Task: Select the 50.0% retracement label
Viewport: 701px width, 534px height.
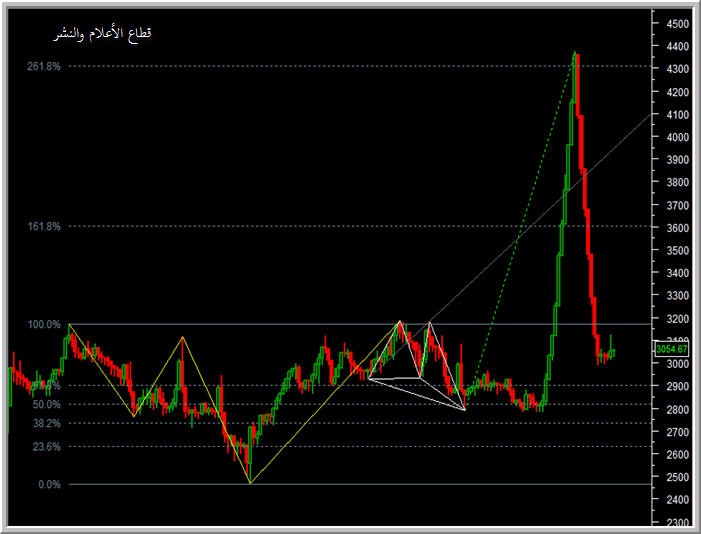Action: (47, 405)
